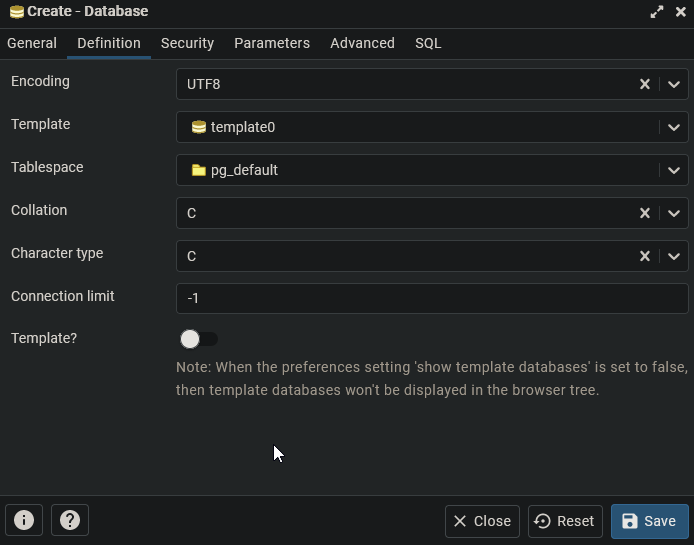The height and width of the screenshot is (545, 694).
Task: Clear the Collation value
Action: 645,213
